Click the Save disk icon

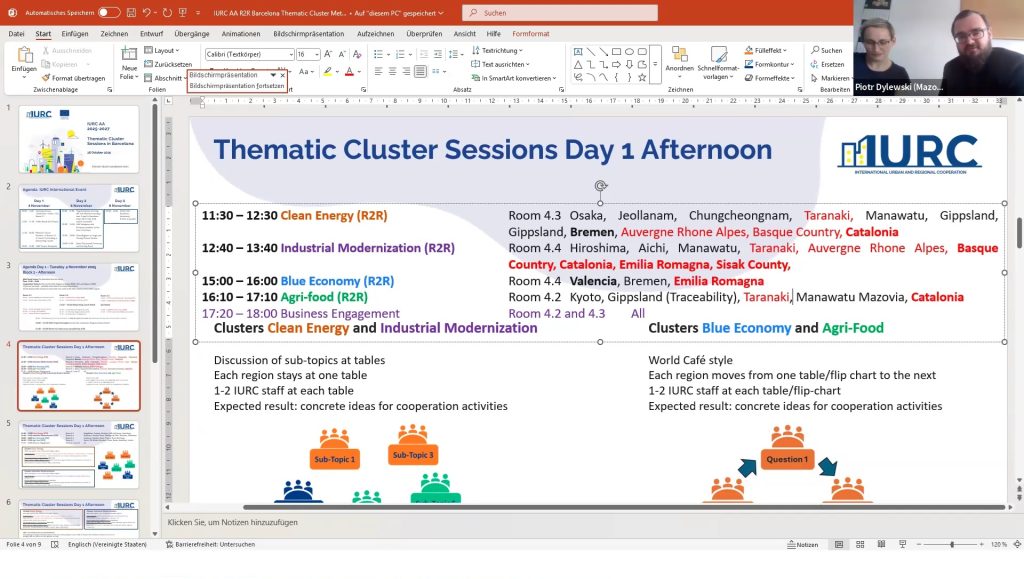tap(130, 12)
